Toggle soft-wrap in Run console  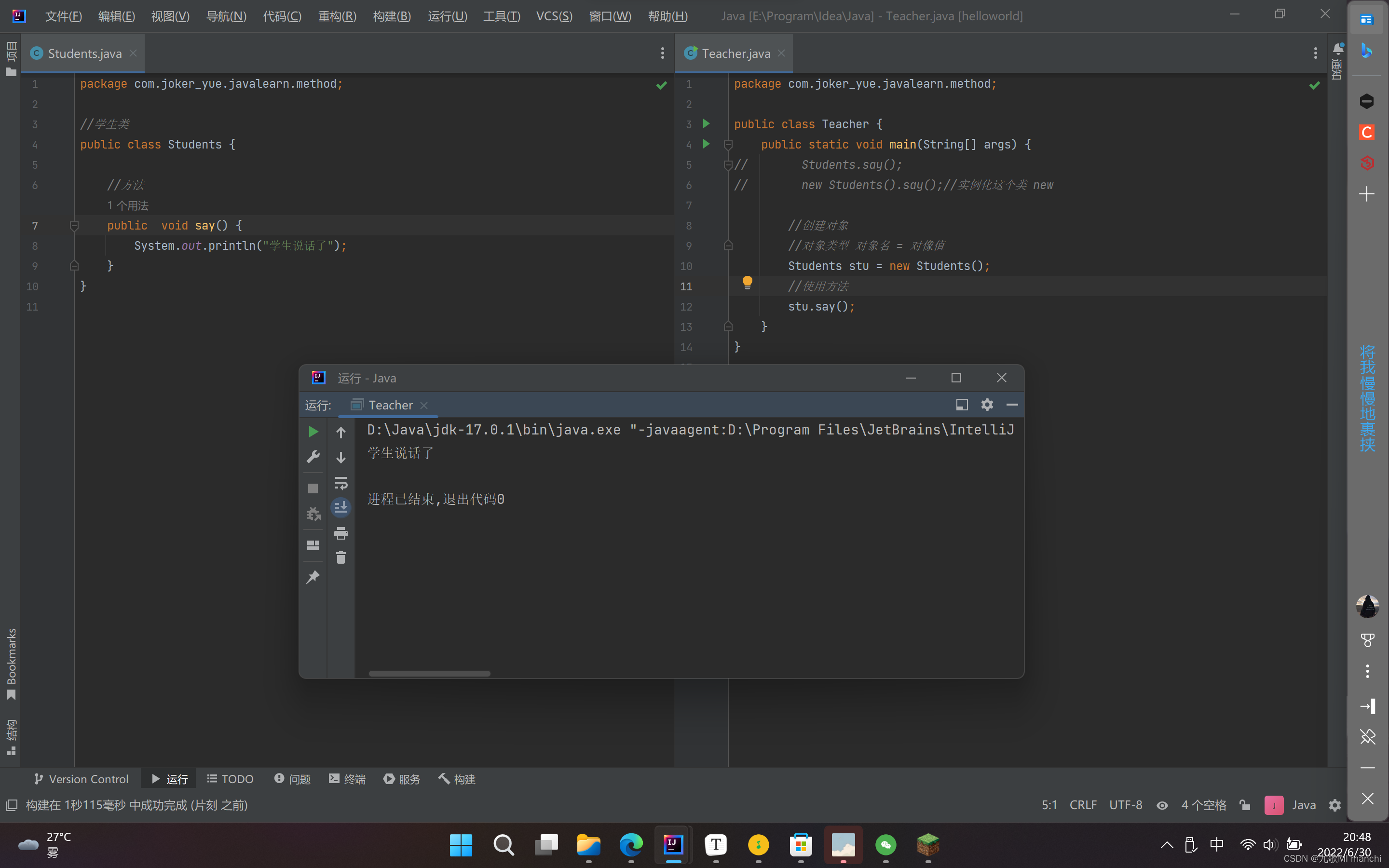coord(341,483)
